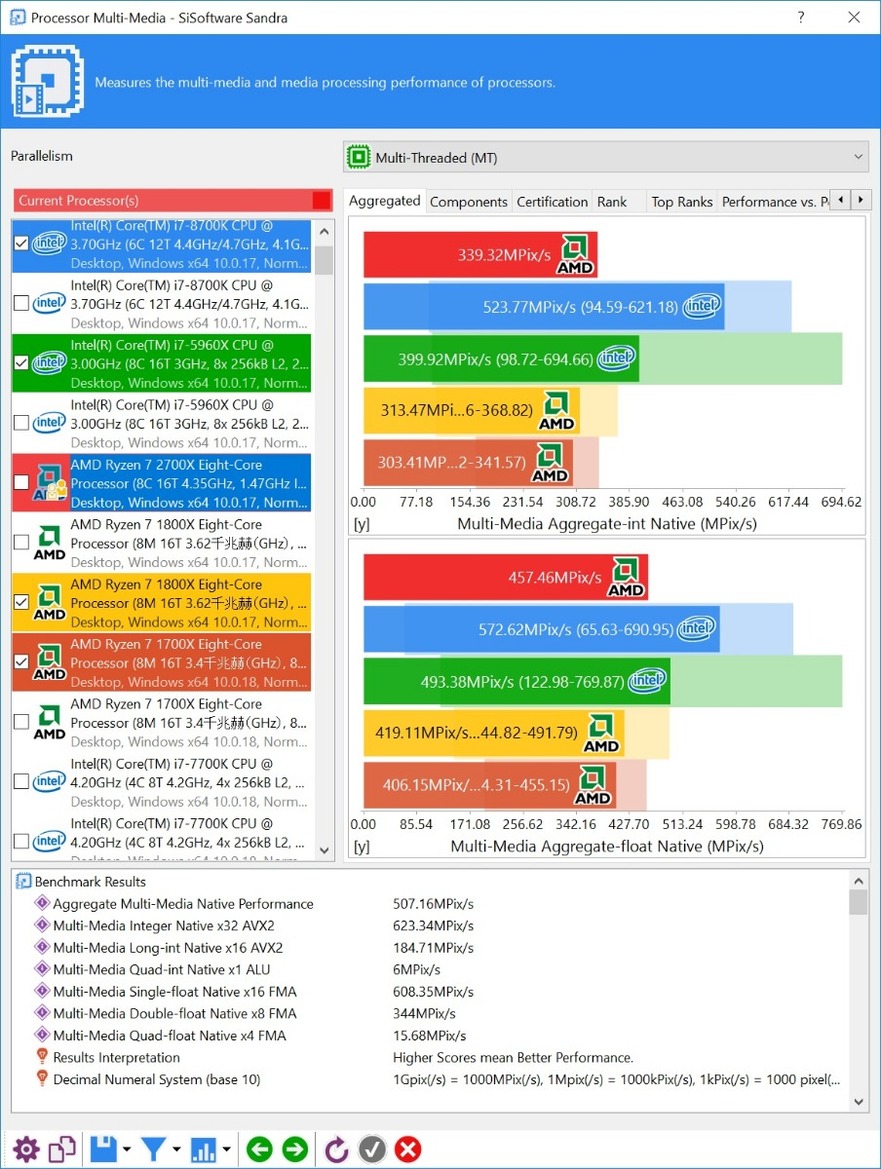Click the red 339.32MPix/s bar
Image resolution: width=881 pixels, height=1169 pixels.
(481, 254)
